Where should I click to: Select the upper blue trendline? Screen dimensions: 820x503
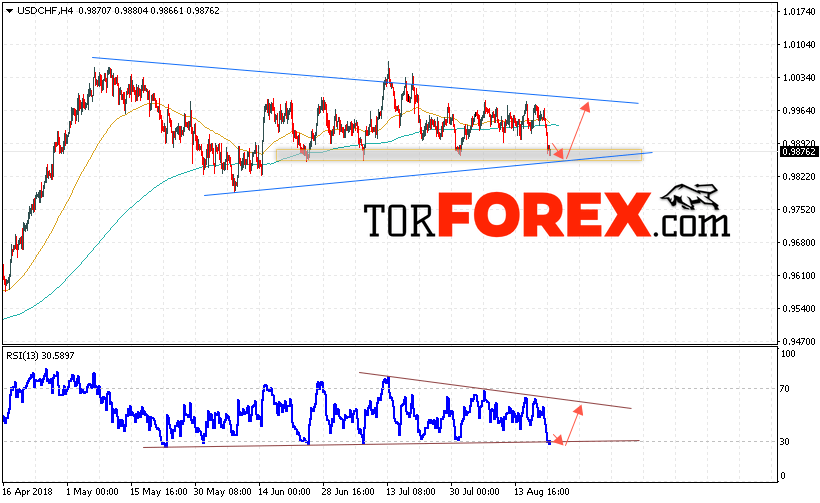pos(365,80)
